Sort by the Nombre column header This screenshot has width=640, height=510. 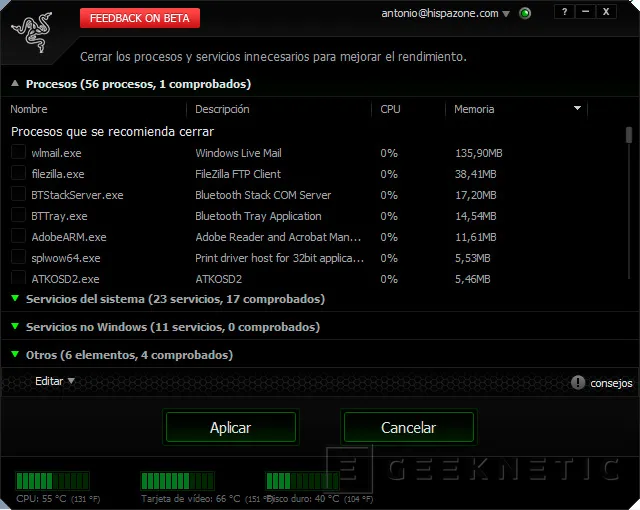click(x=29, y=109)
